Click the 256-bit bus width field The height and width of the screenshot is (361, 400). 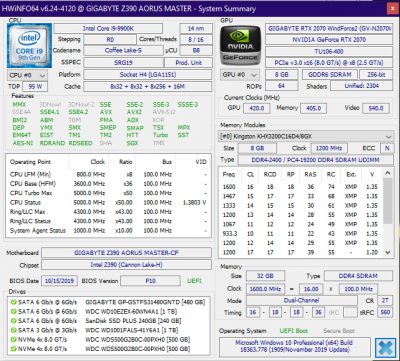tap(376, 75)
